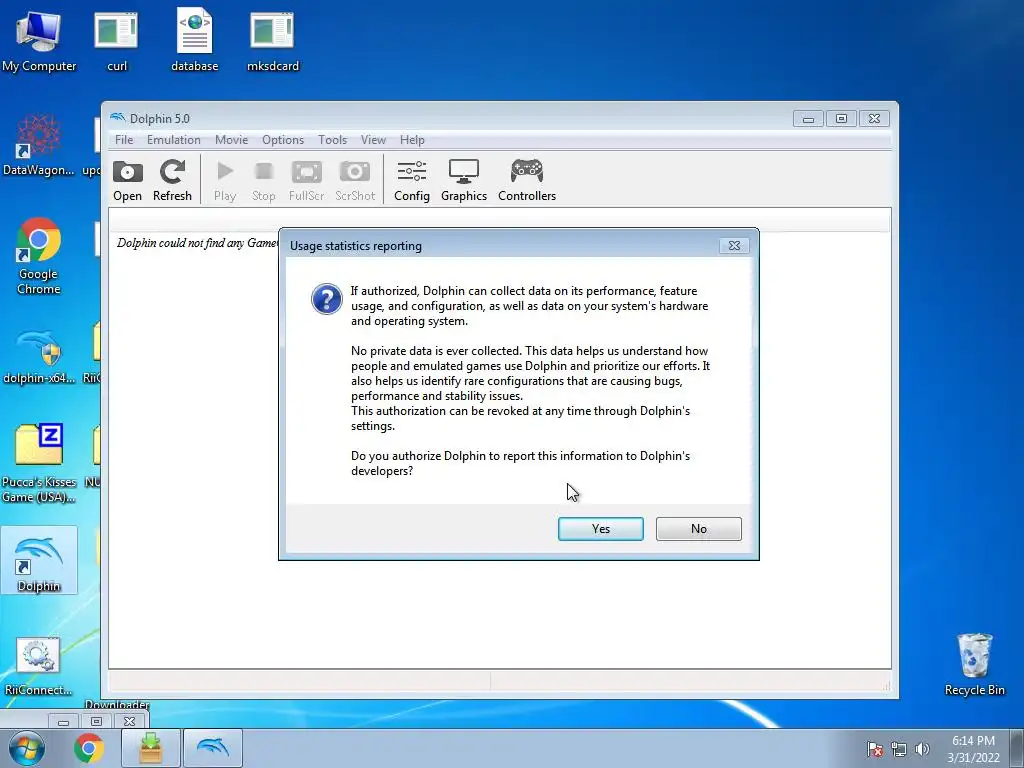The height and width of the screenshot is (768, 1024).
Task: Click the taskbar clock showing 6:14 PM
Action: (973, 749)
